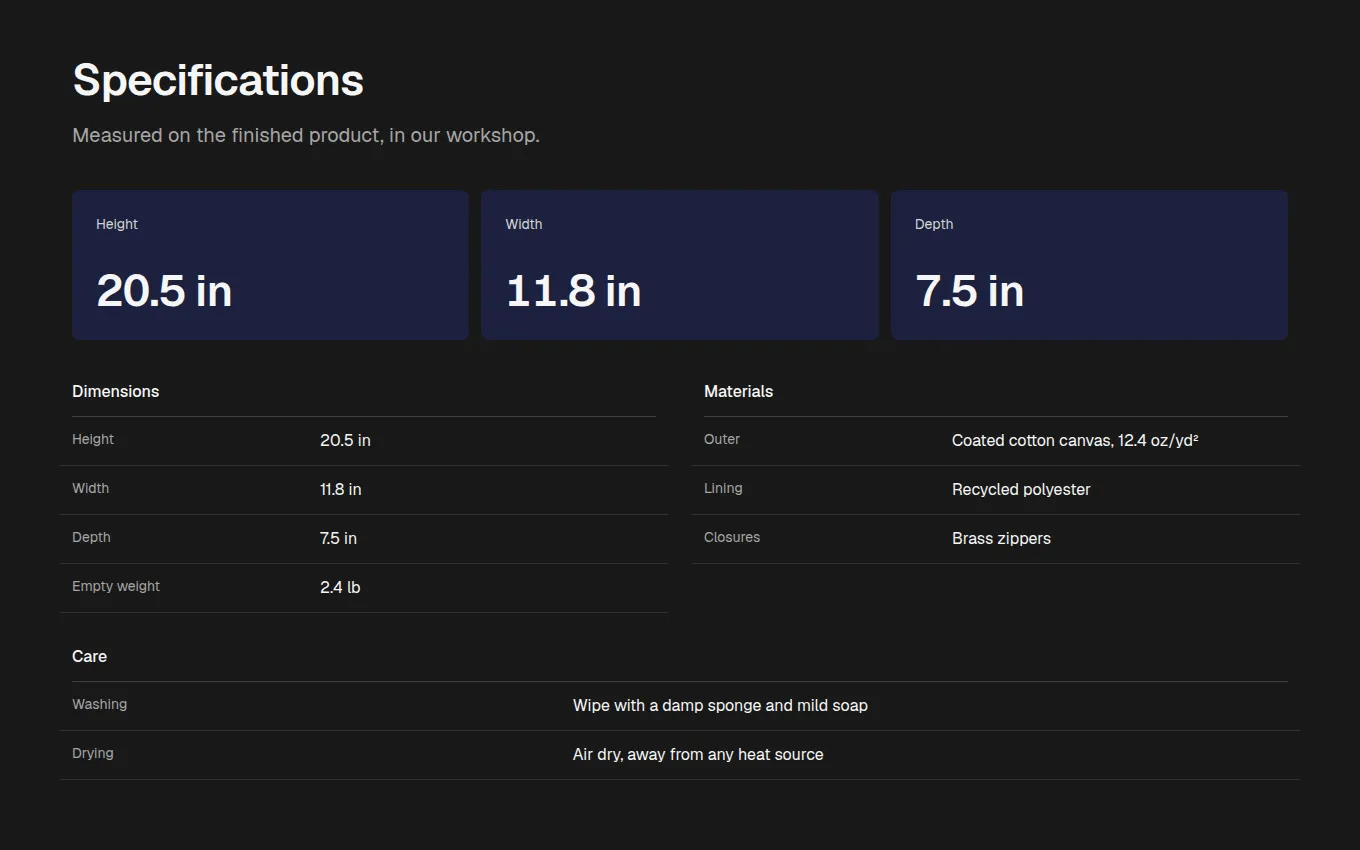Select the 'Recycled polyester' value
Viewport: 1360px width, 850px height.
(x=1021, y=489)
